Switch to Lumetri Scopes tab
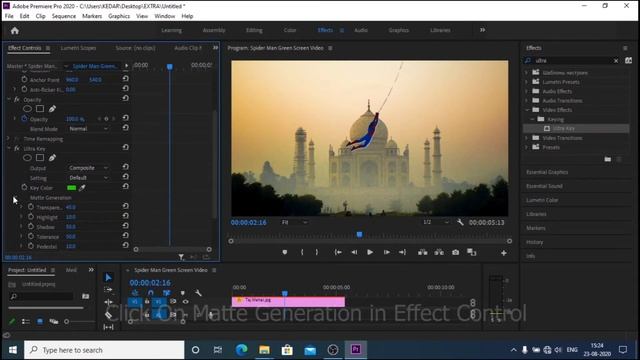Image resolution: width=640 pixels, height=360 pixels. pyautogui.click(x=78, y=48)
